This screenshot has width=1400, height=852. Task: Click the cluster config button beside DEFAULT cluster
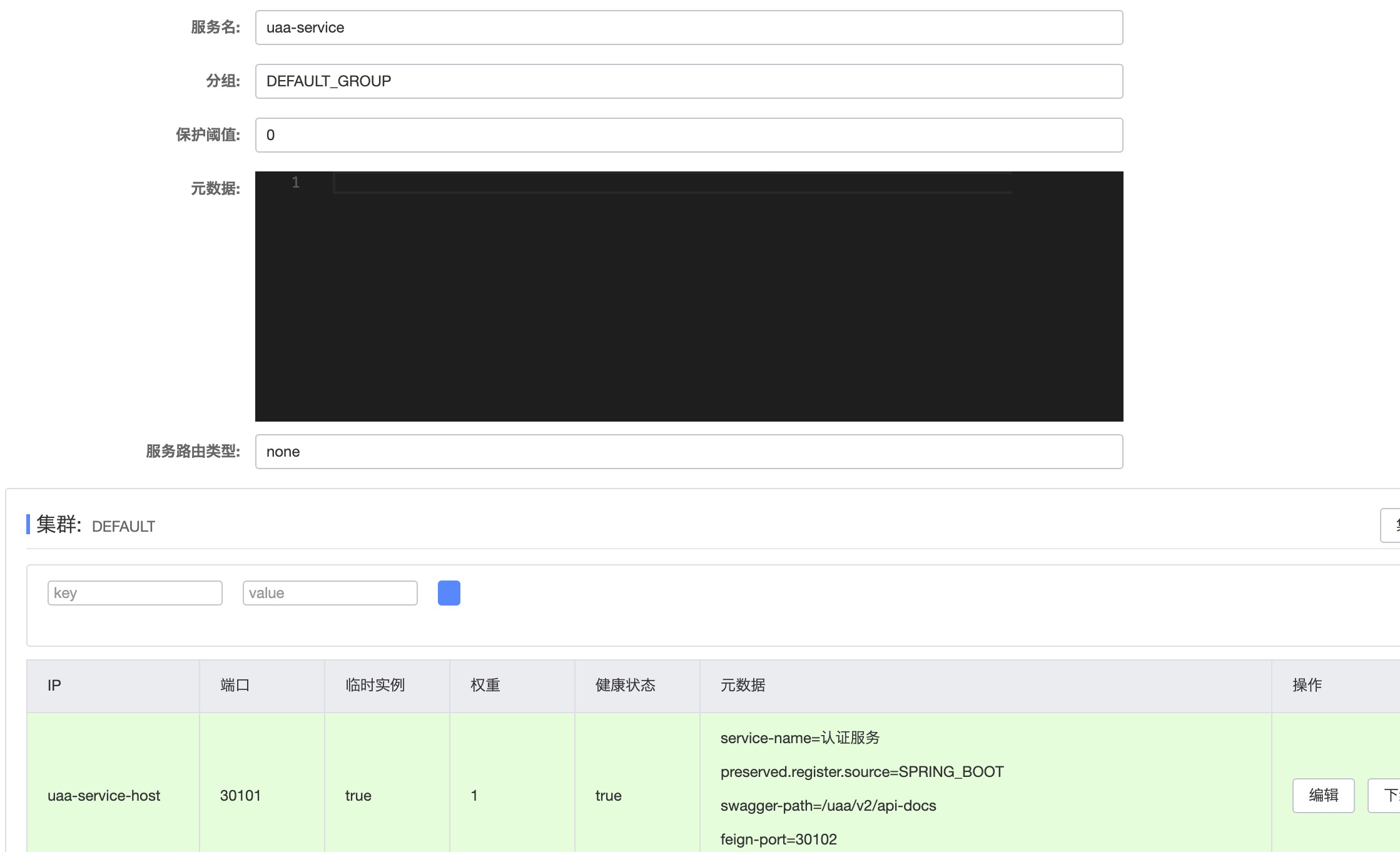[1391, 525]
